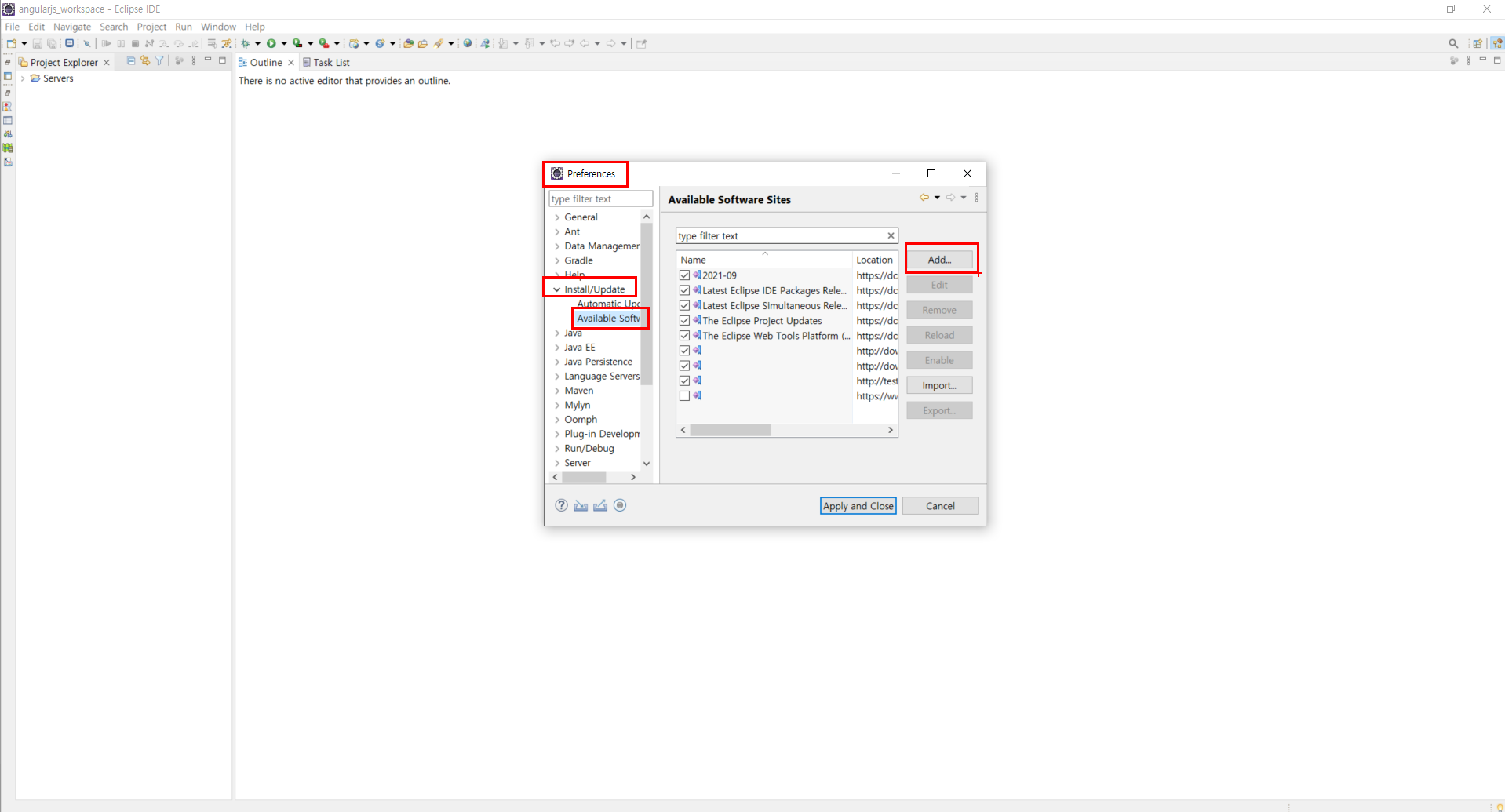Expand the Ant preferences node

pyautogui.click(x=557, y=231)
